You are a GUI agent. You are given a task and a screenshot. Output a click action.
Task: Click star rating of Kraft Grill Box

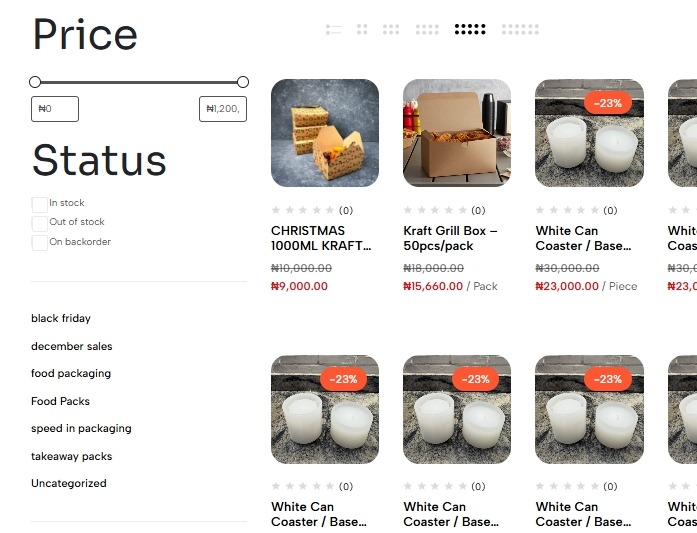435,210
